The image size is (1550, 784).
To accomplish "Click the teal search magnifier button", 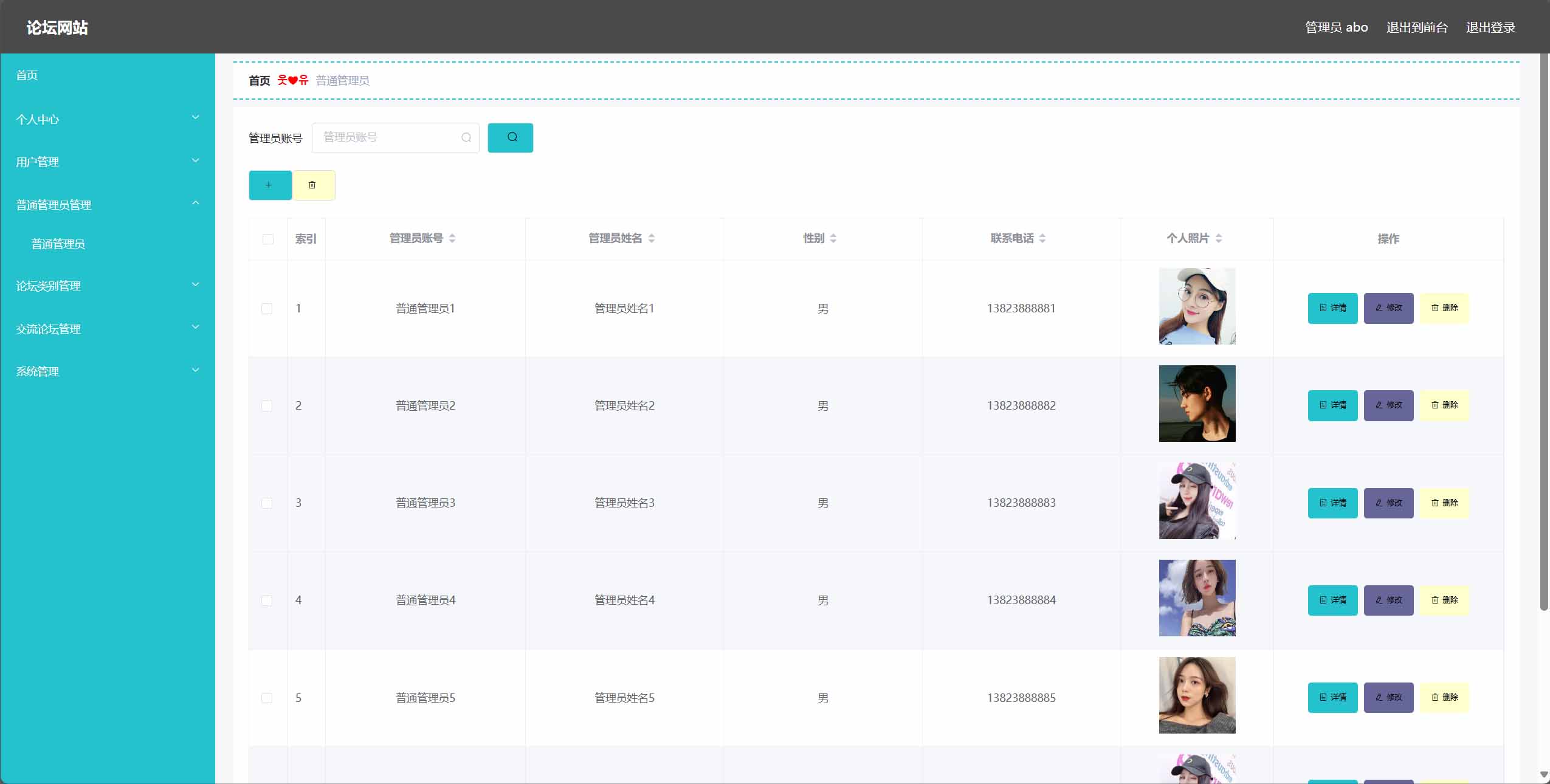I will [x=511, y=137].
